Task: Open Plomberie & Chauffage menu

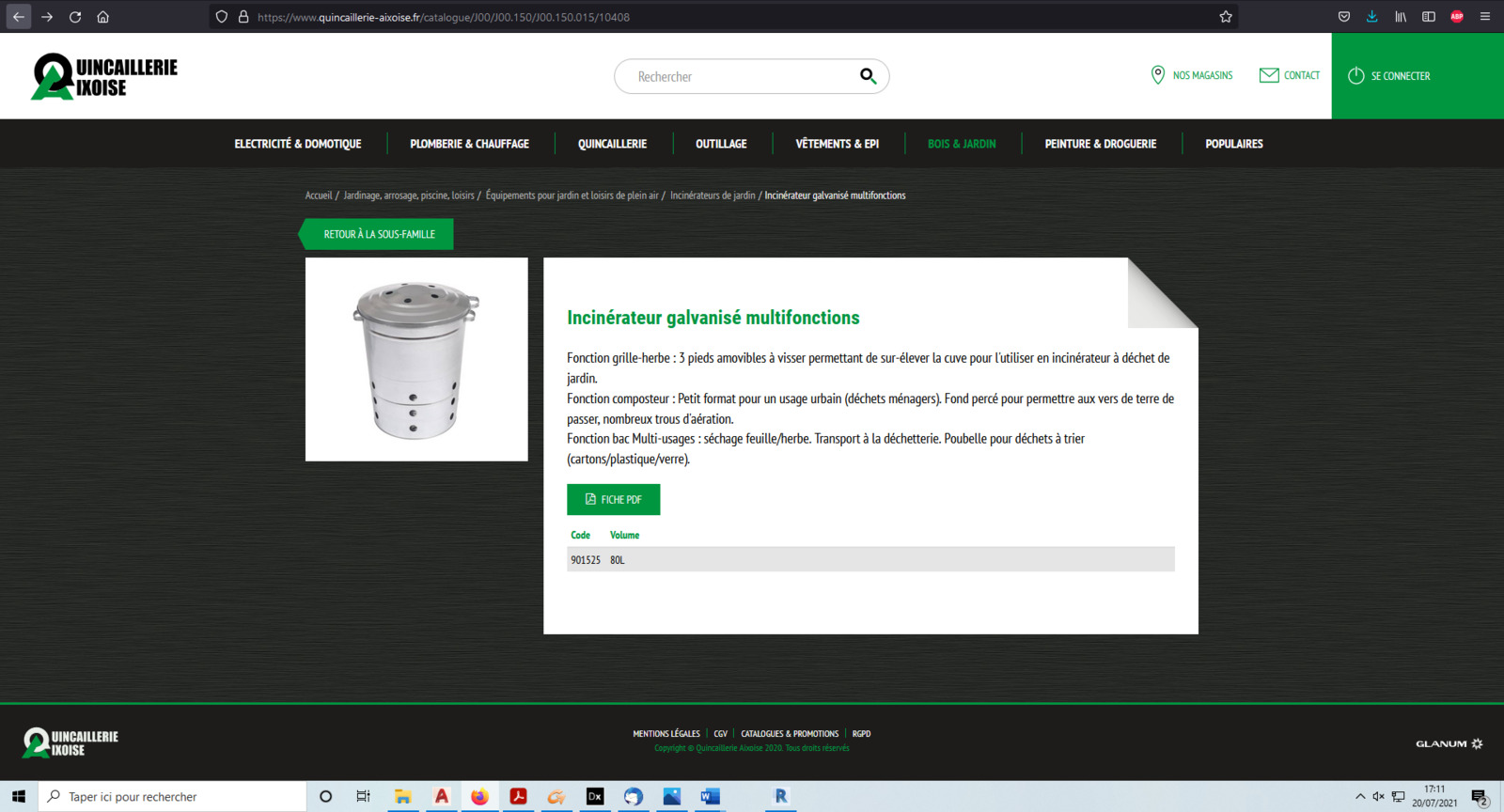Action: pyautogui.click(x=469, y=144)
